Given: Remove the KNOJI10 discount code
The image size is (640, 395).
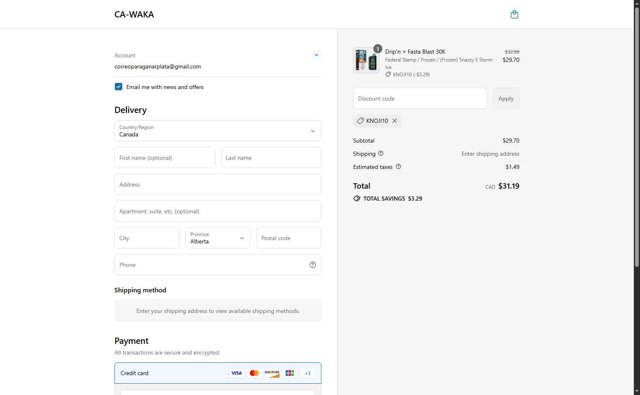Looking at the screenshot, I should click(x=395, y=121).
